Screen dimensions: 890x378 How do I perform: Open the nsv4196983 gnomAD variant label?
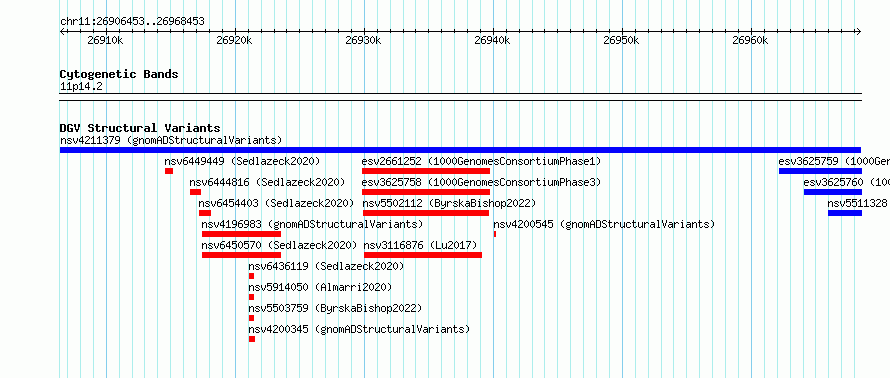[313, 224]
